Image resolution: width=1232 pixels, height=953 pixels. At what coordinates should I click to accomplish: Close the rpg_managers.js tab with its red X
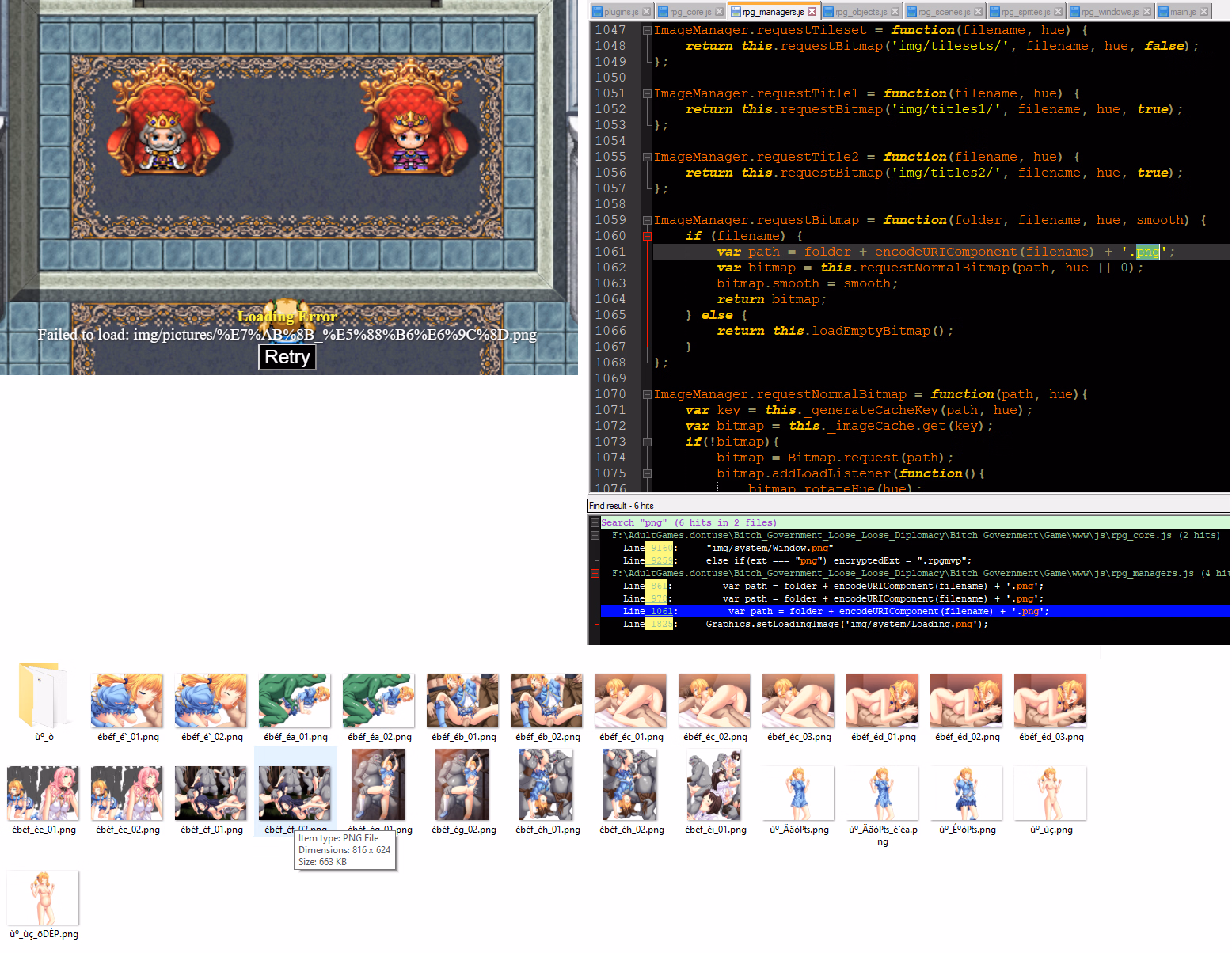click(x=812, y=12)
